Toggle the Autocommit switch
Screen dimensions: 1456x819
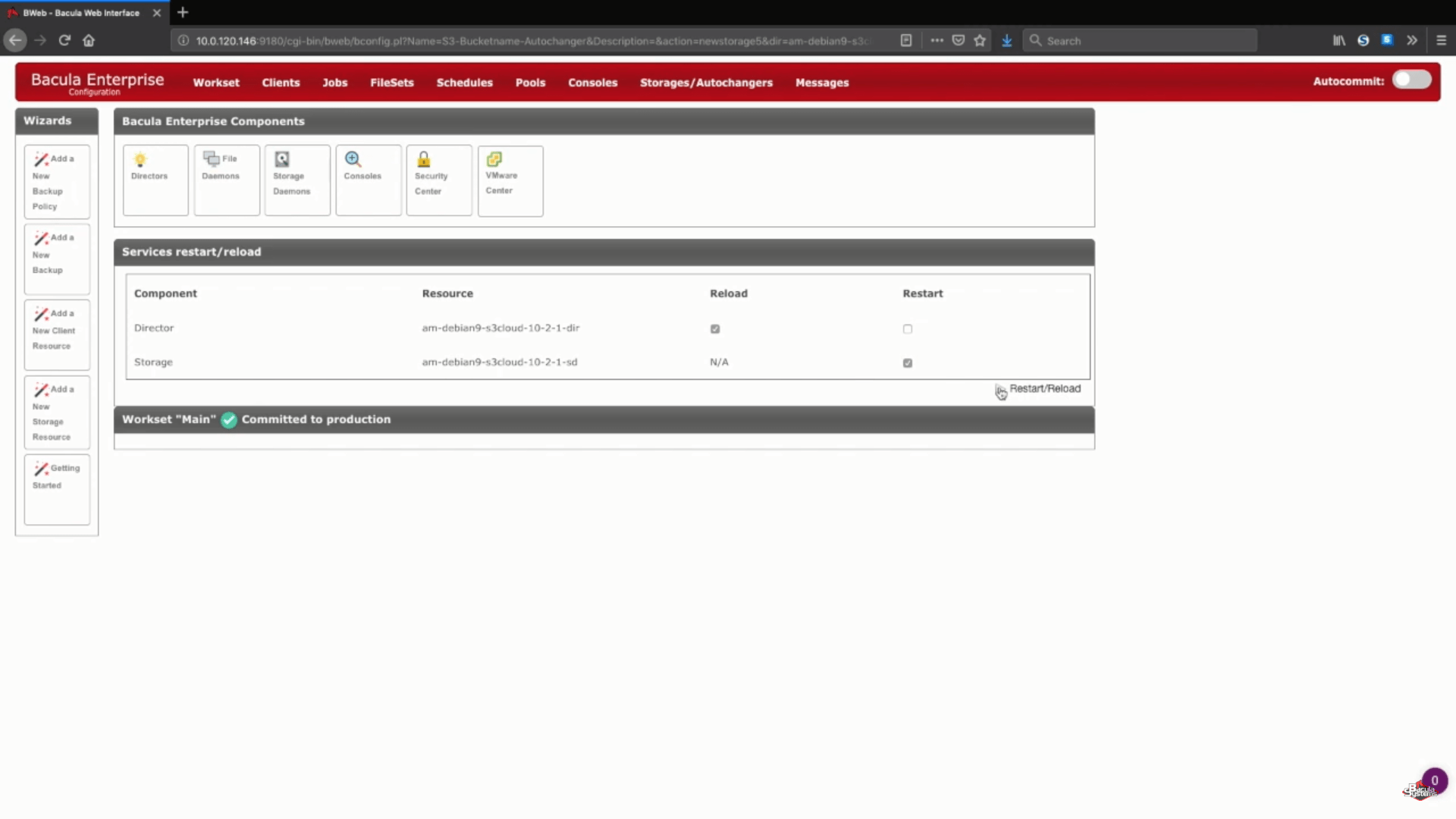(x=1411, y=80)
